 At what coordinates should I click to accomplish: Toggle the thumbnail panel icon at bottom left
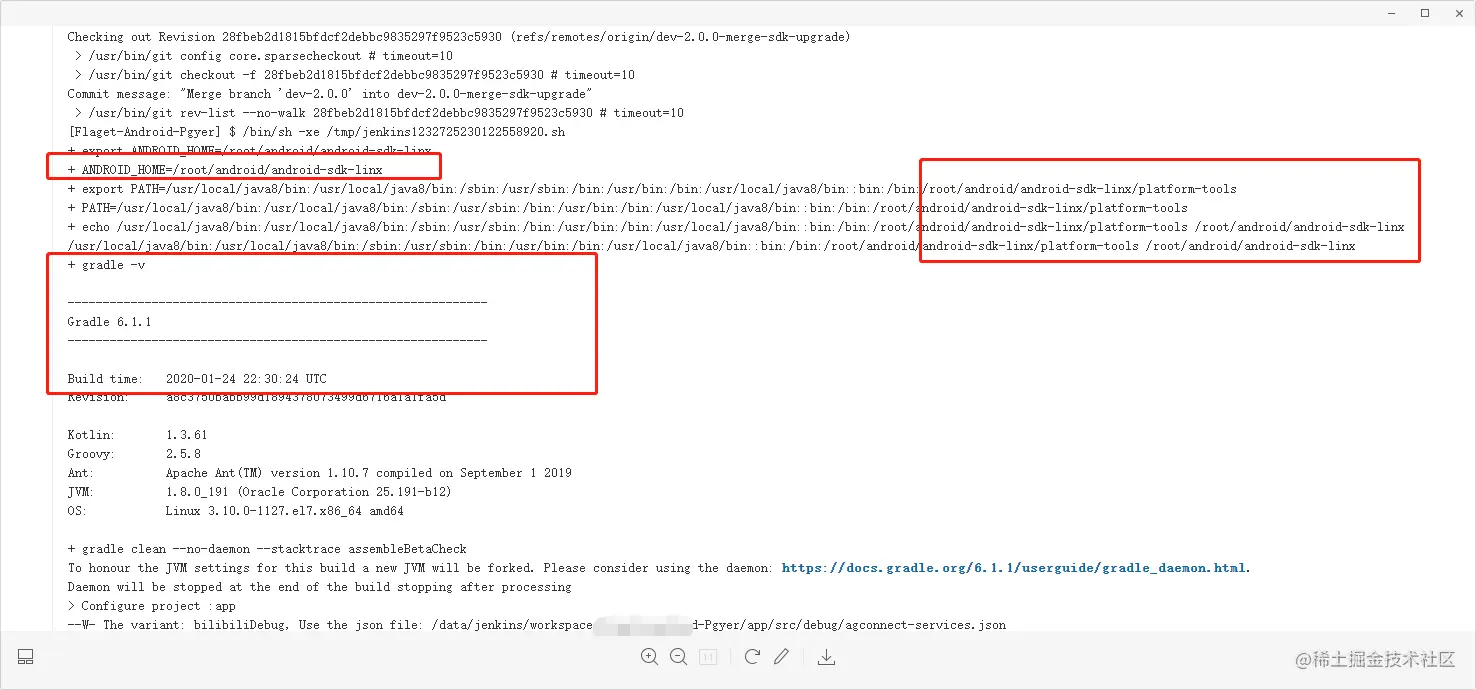(x=26, y=657)
